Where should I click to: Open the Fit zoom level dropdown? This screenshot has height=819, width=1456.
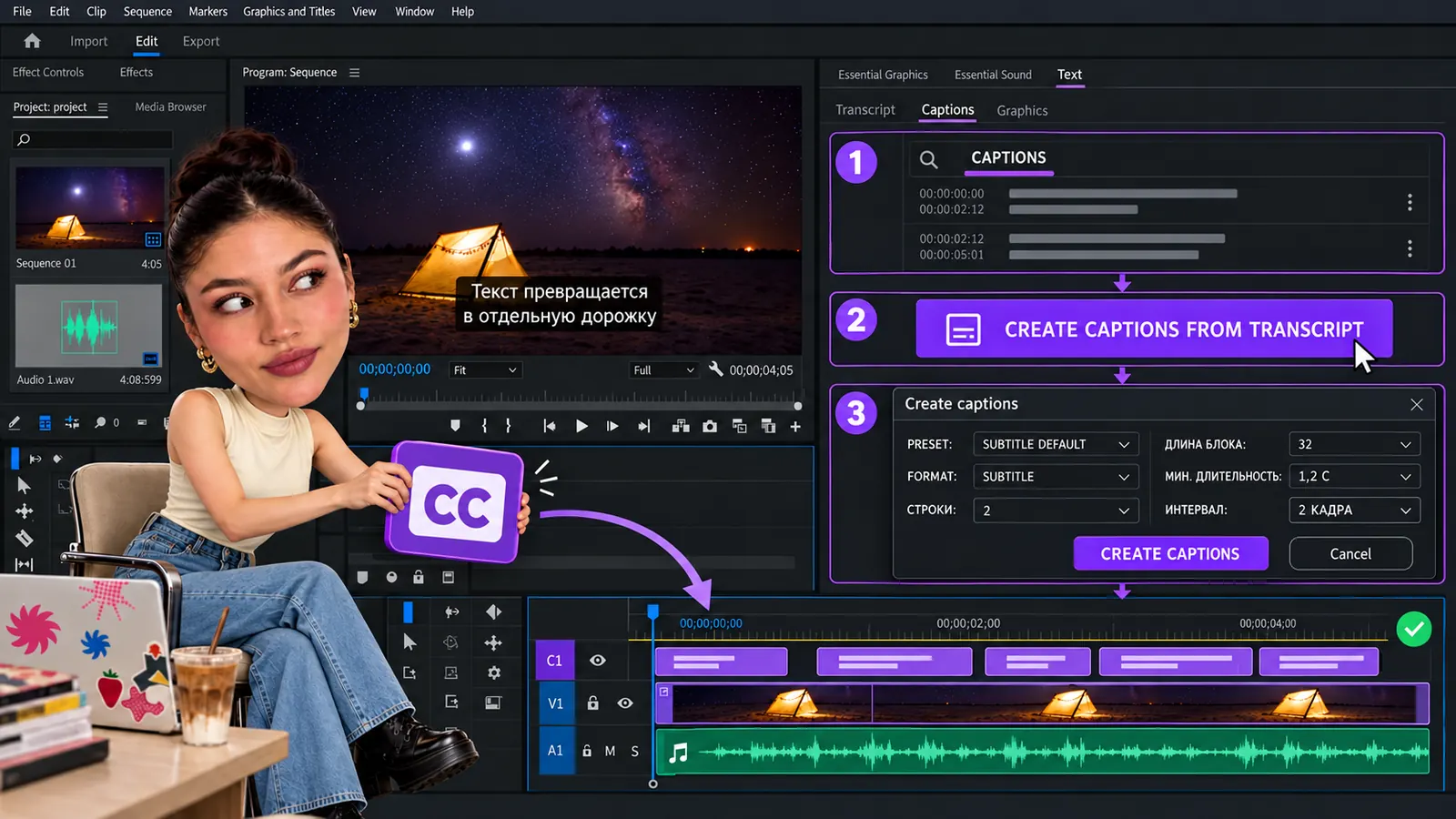[x=485, y=369]
